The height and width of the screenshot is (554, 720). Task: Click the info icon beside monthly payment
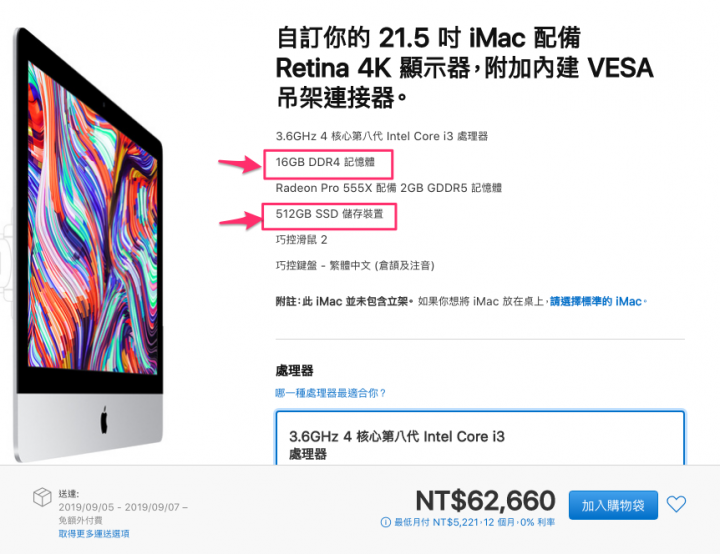point(386,522)
